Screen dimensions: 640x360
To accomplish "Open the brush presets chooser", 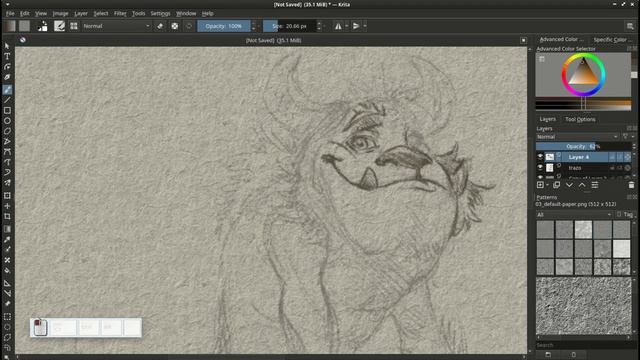I will tap(74, 26).
